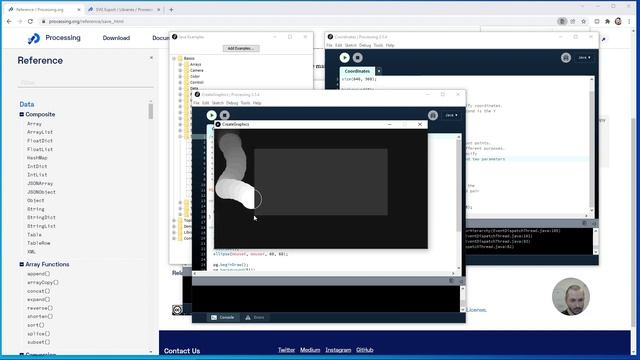This screenshot has height=360, width=640.
Task: Collapse the Array Functions section in sidebar
Action: (22, 264)
